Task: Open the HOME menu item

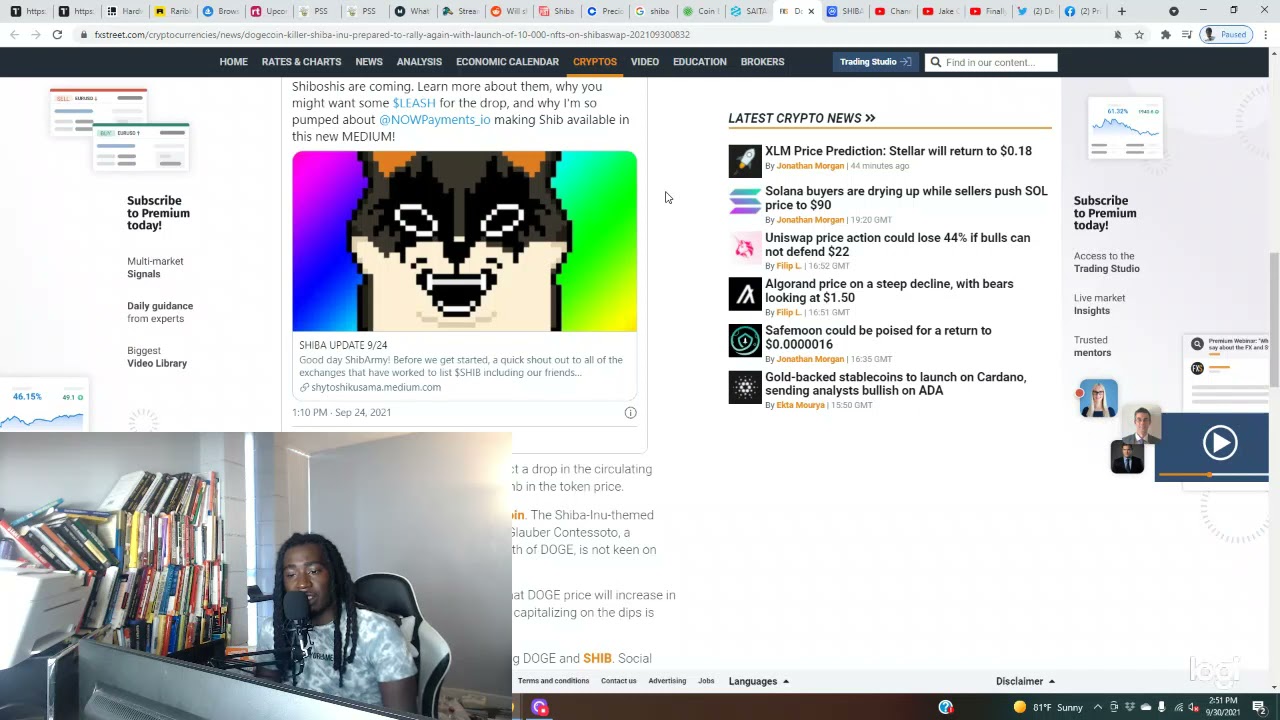Action: point(233,62)
